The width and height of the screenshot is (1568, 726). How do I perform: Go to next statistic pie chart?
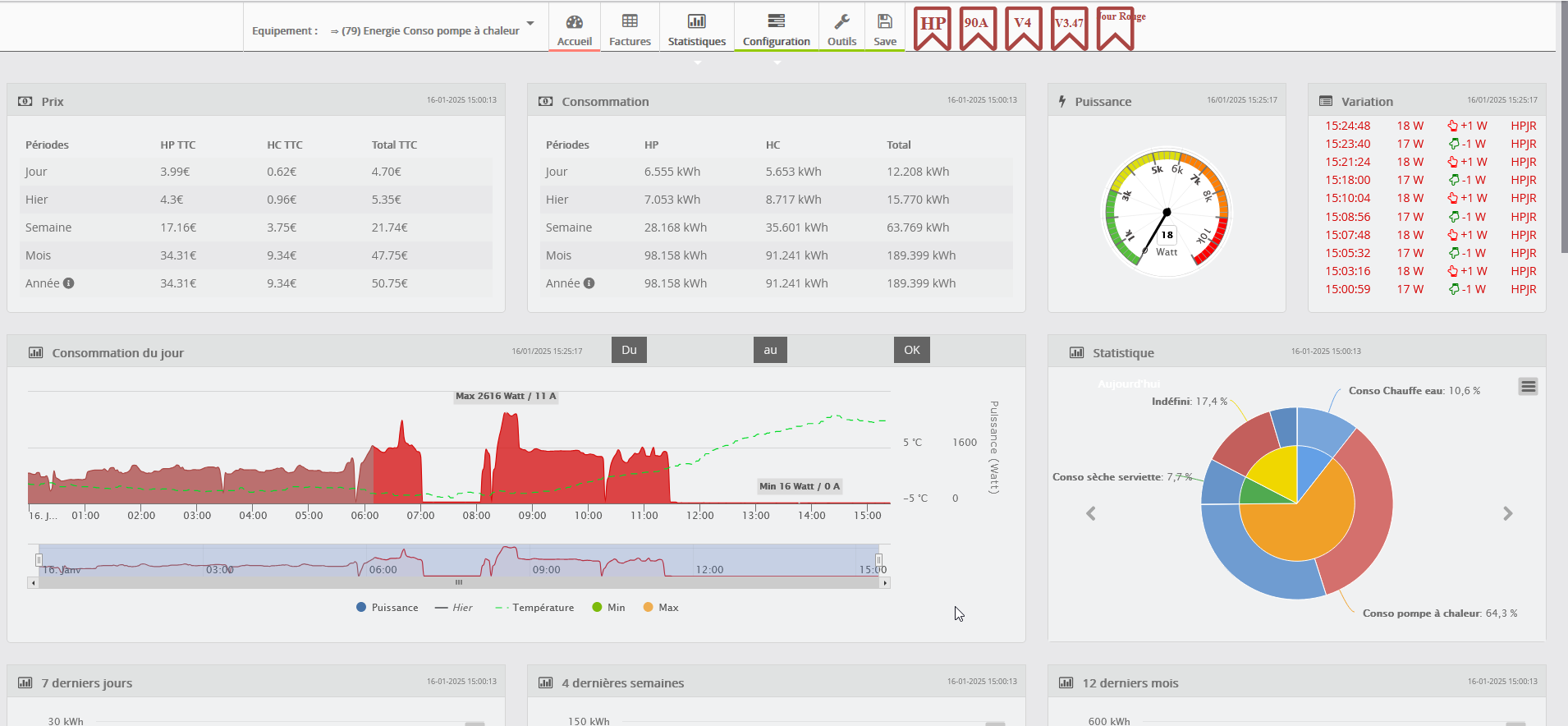click(x=1507, y=513)
